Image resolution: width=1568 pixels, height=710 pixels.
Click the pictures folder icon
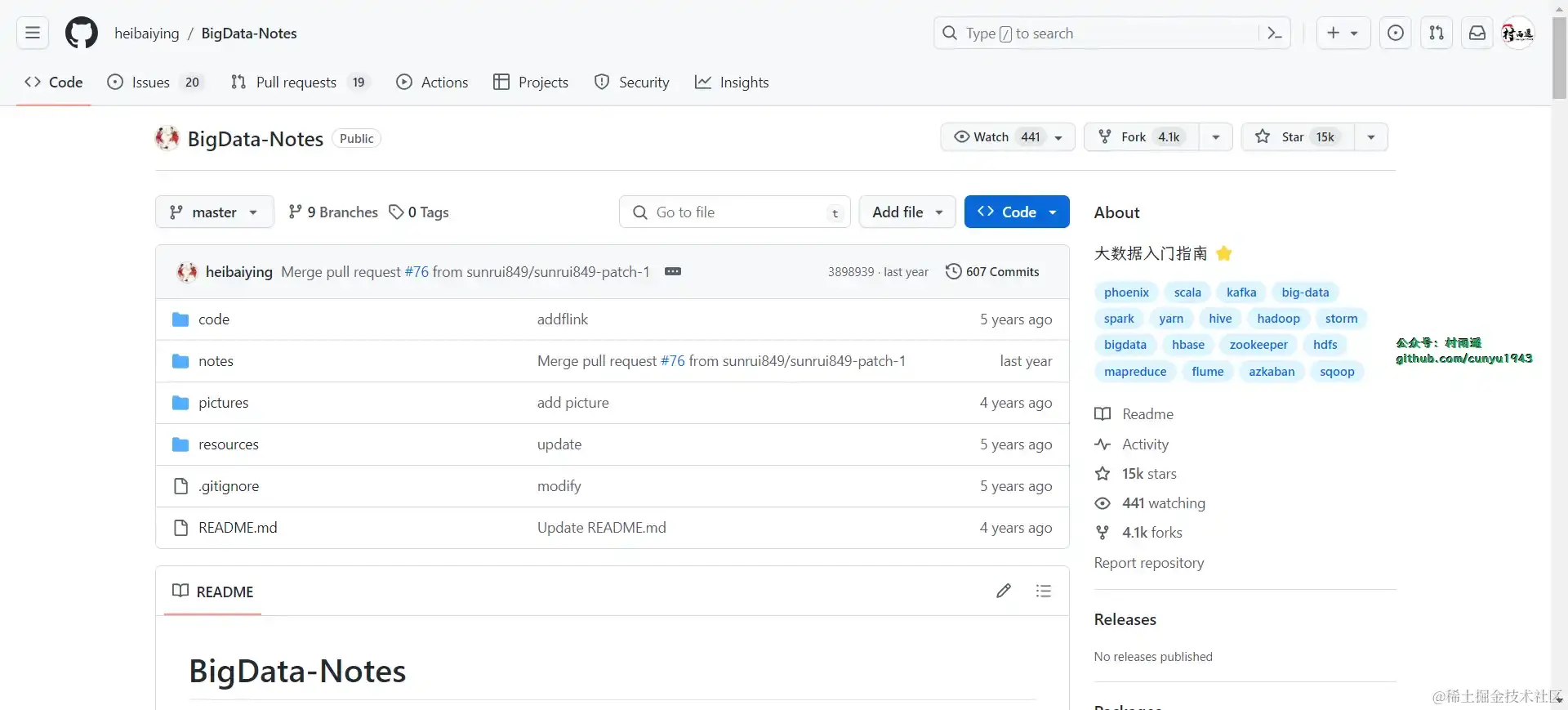click(x=180, y=403)
